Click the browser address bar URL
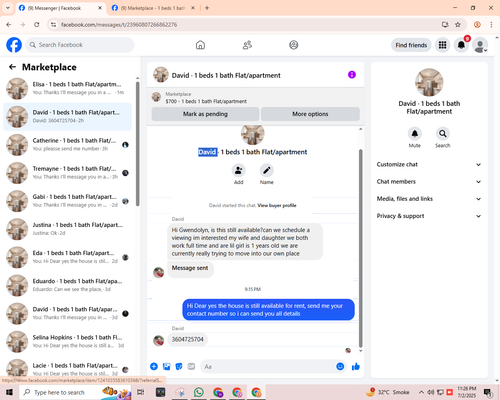This screenshot has width=500, height=400. click(119, 25)
